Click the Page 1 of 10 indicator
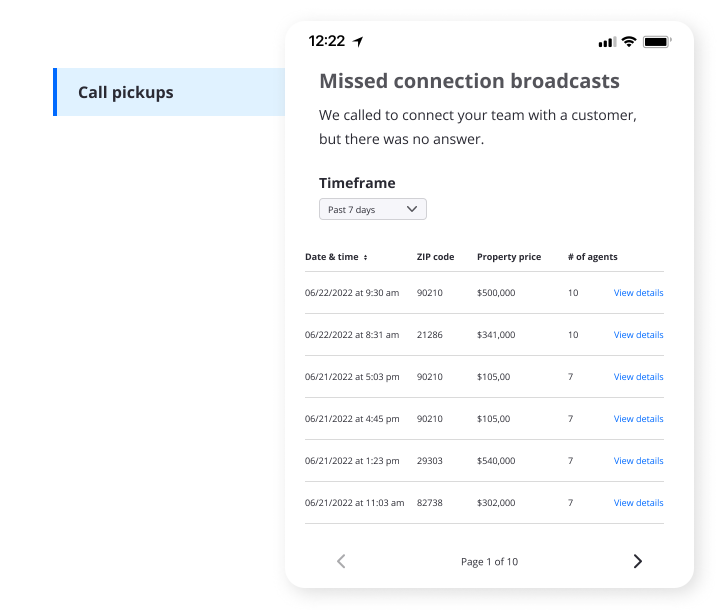Viewport: 726px width, 610px height. pyautogui.click(x=489, y=562)
